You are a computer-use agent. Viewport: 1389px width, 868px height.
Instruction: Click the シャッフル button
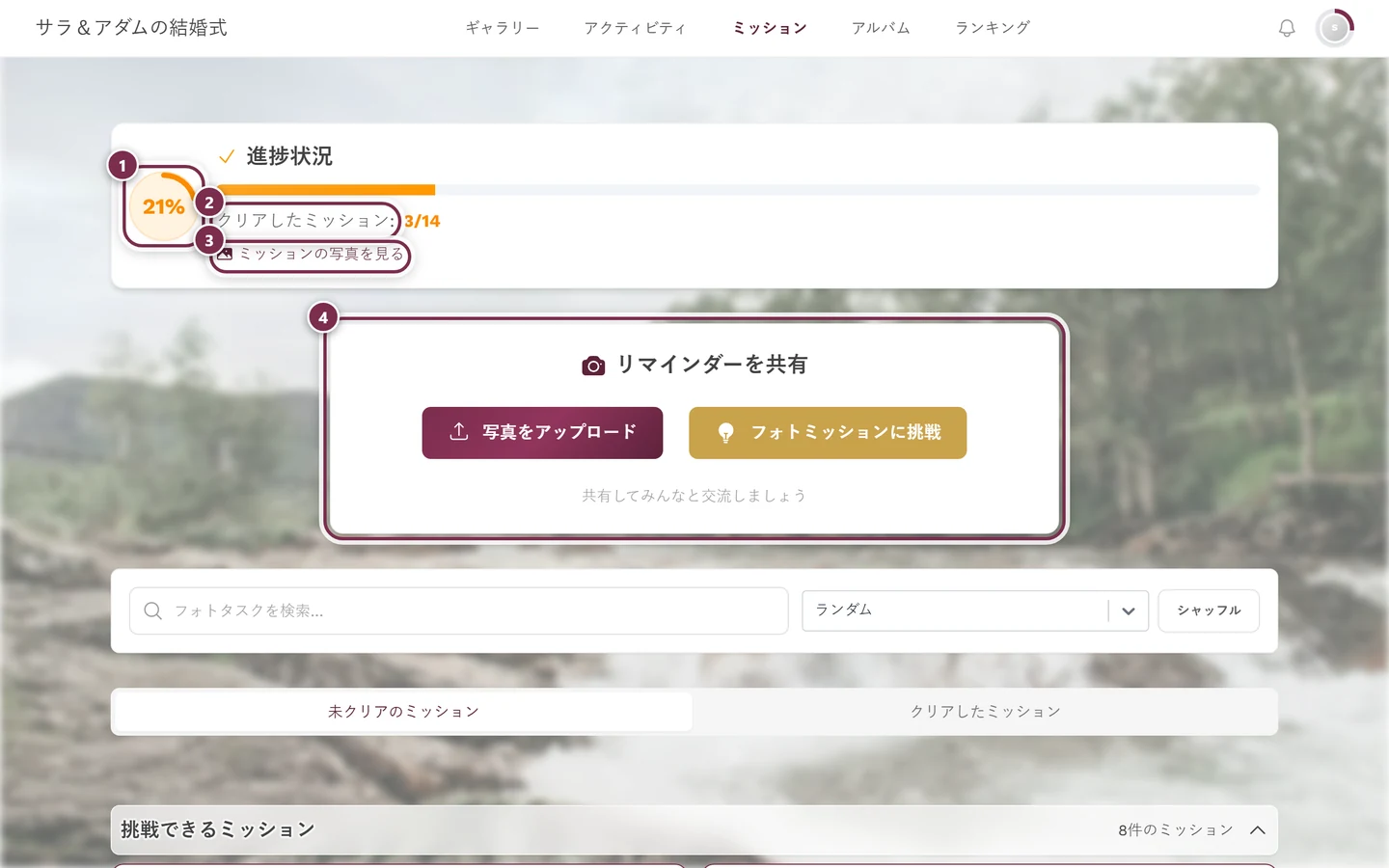tap(1209, 610)
